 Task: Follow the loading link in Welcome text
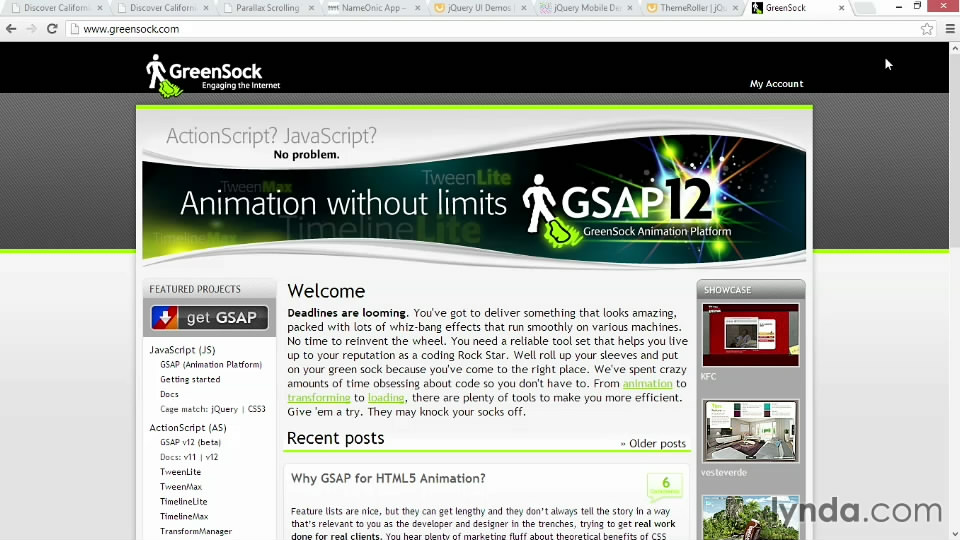(x=386, y=397)
